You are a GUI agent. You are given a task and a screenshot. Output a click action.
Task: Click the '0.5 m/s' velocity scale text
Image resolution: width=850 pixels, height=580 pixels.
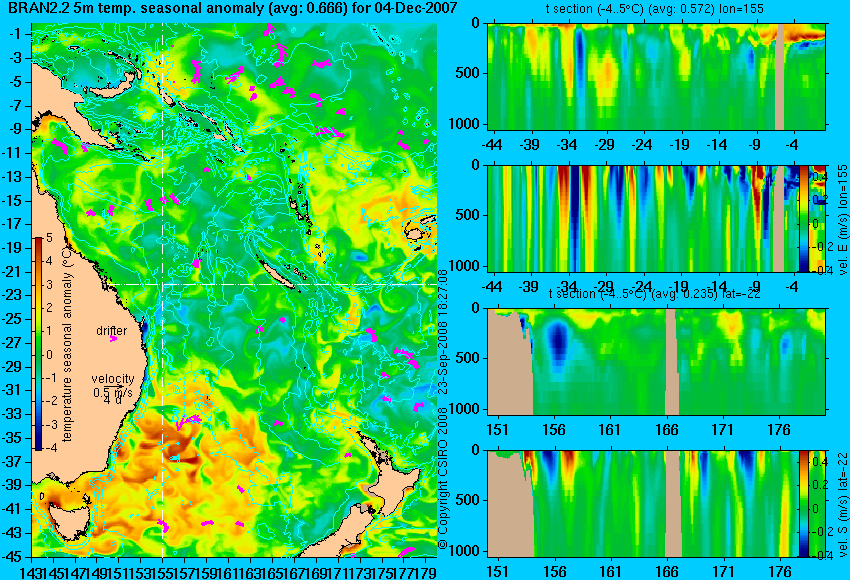[x=113, y=391]
